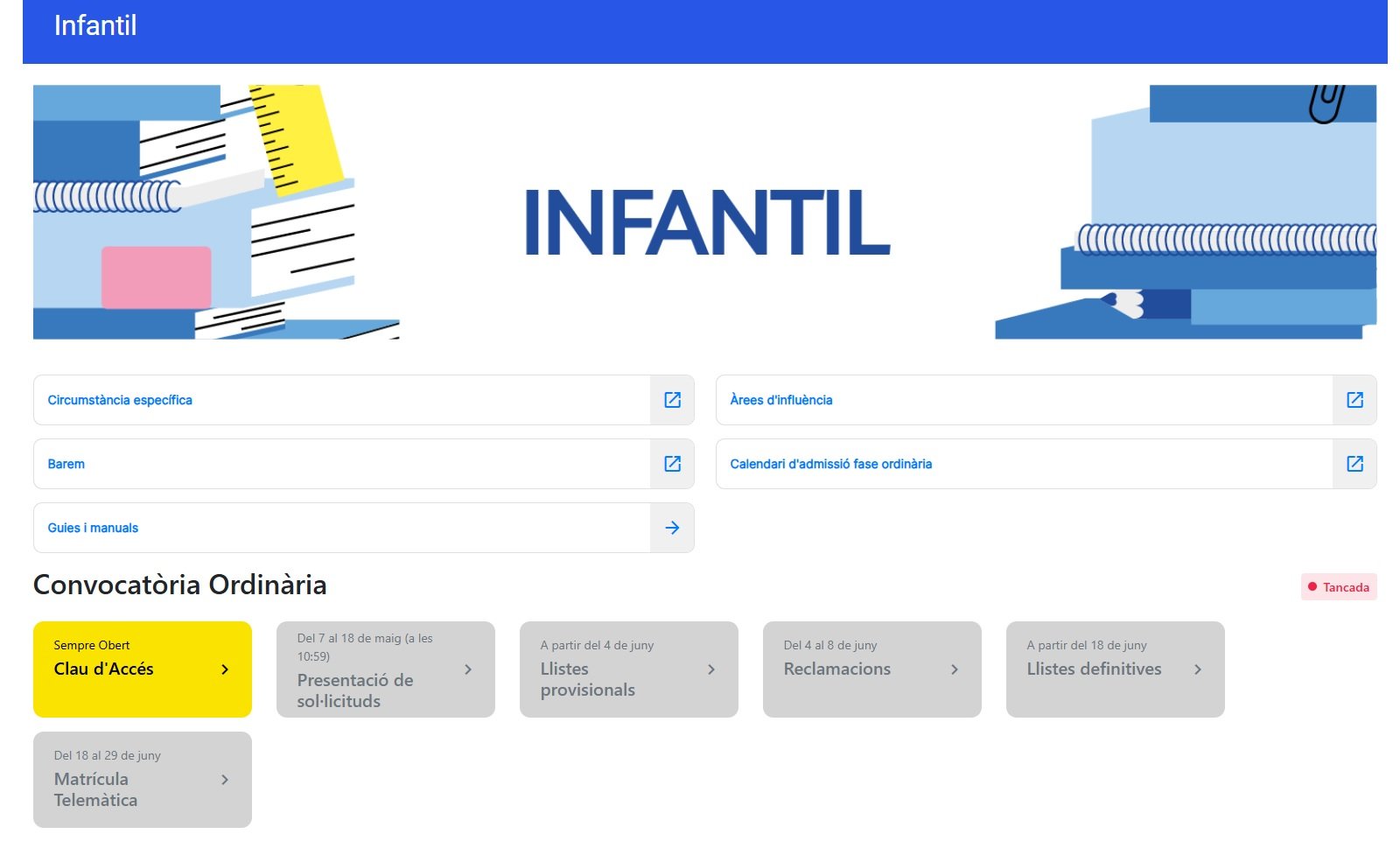Image resolution: width=1400 pixels, height=841 pixels.
Task: Open Àrees d'influència link
Action: pos(781,400)
